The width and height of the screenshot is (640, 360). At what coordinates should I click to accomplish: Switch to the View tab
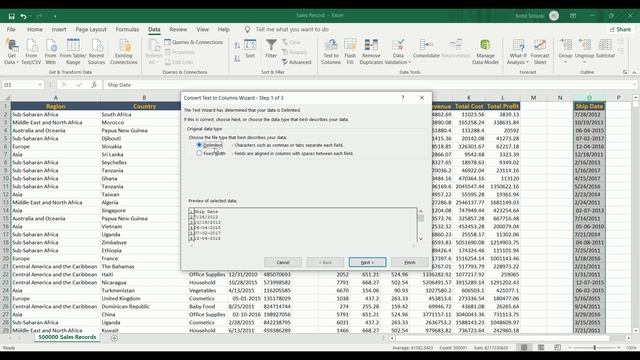tap(202, 29)
